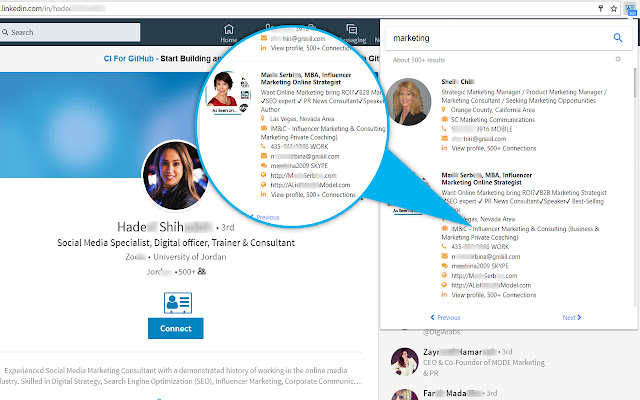
Task: Click briefcase icon beside SC Marketing Communications
Action: (x=444, y=119)
